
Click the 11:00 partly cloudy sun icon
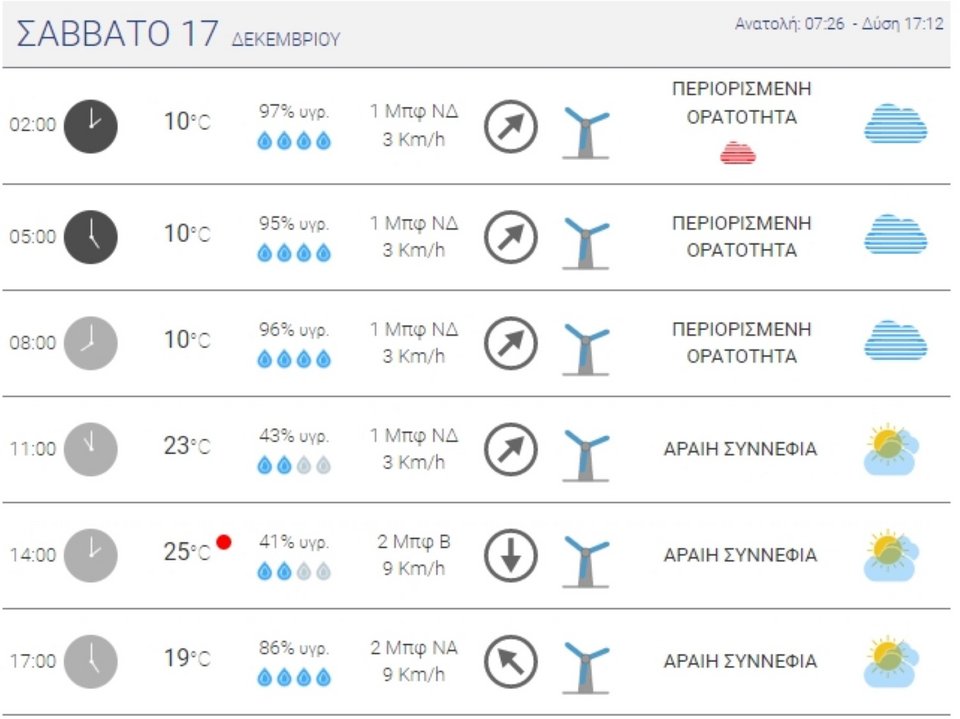point(891,450)
